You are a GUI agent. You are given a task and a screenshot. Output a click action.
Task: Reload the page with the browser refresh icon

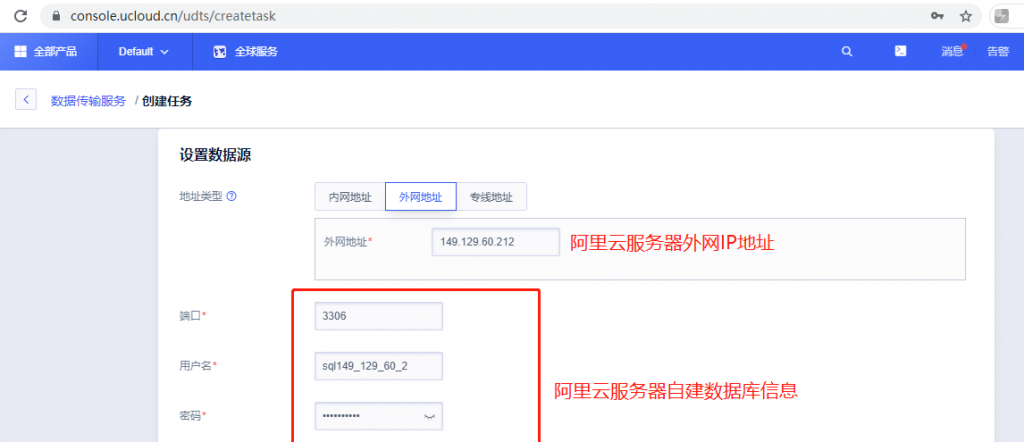coord(20,16)
